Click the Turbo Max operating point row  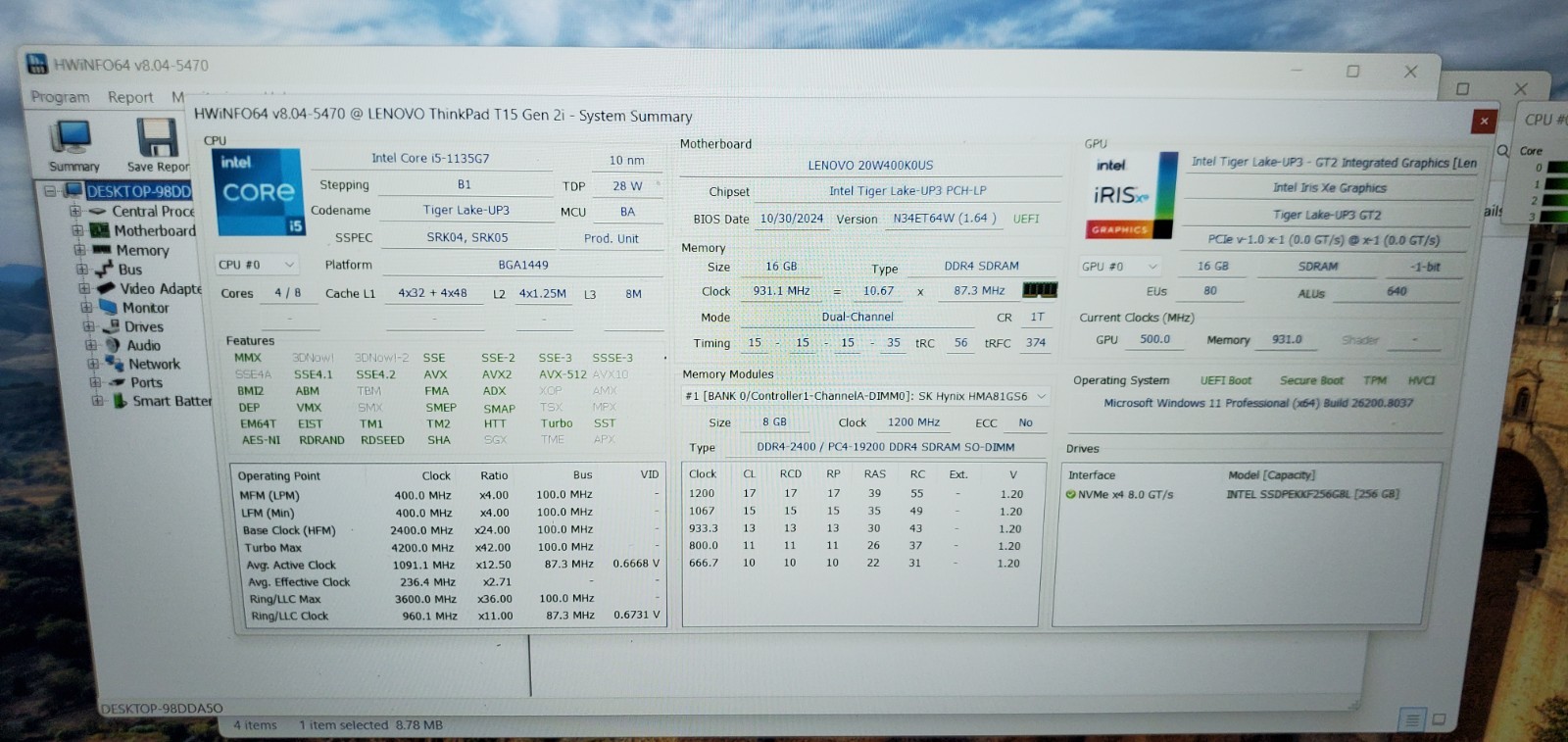449,547
